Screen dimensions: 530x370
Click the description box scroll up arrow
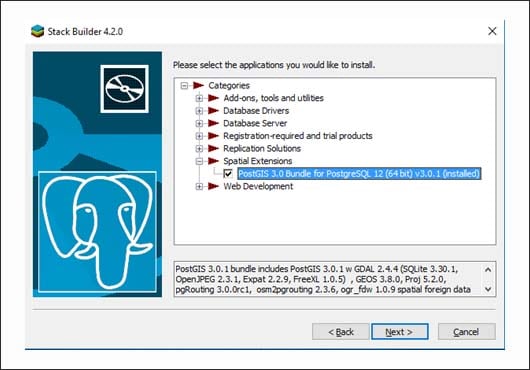488,270
